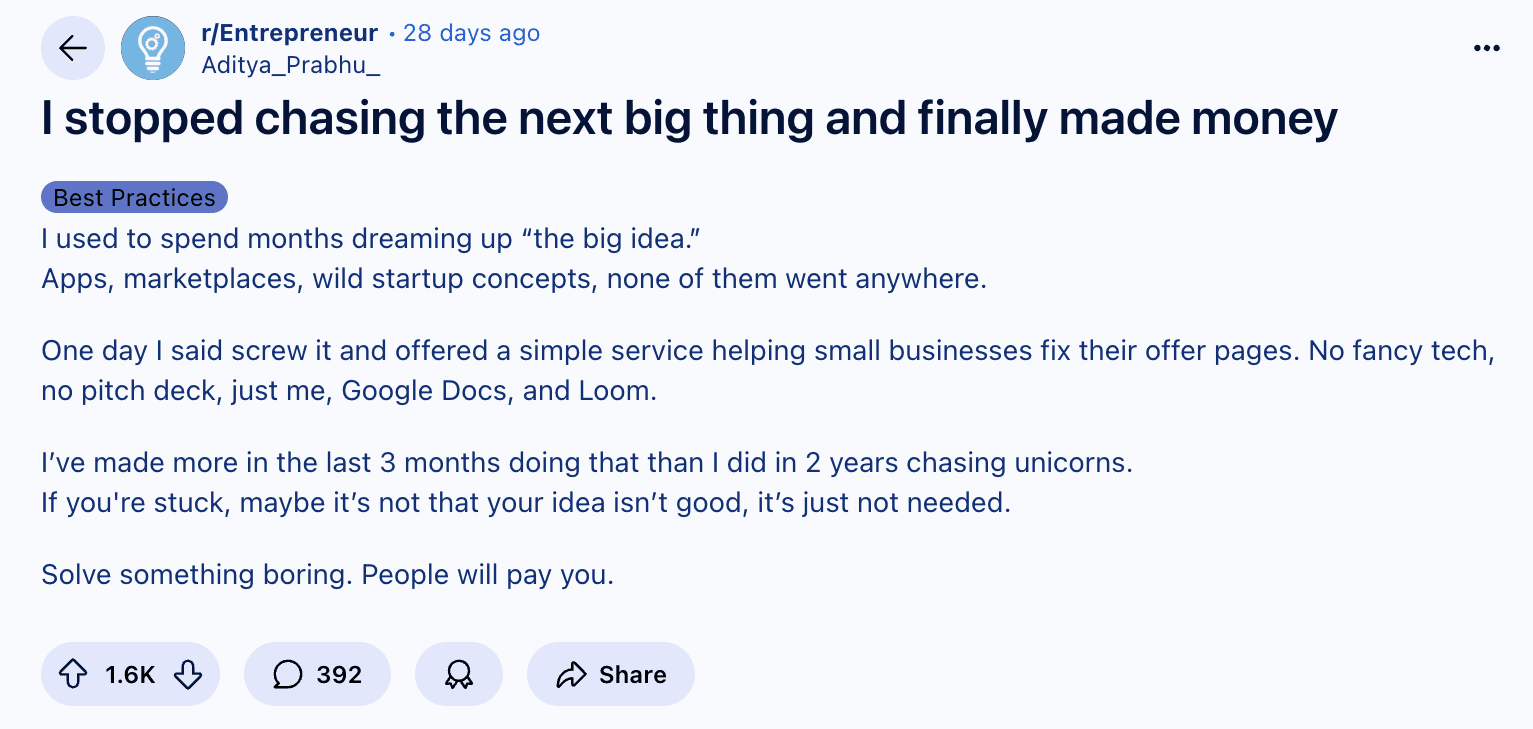
Task: Visit the r/Entrepreneur community link
Action: [289, 33]
